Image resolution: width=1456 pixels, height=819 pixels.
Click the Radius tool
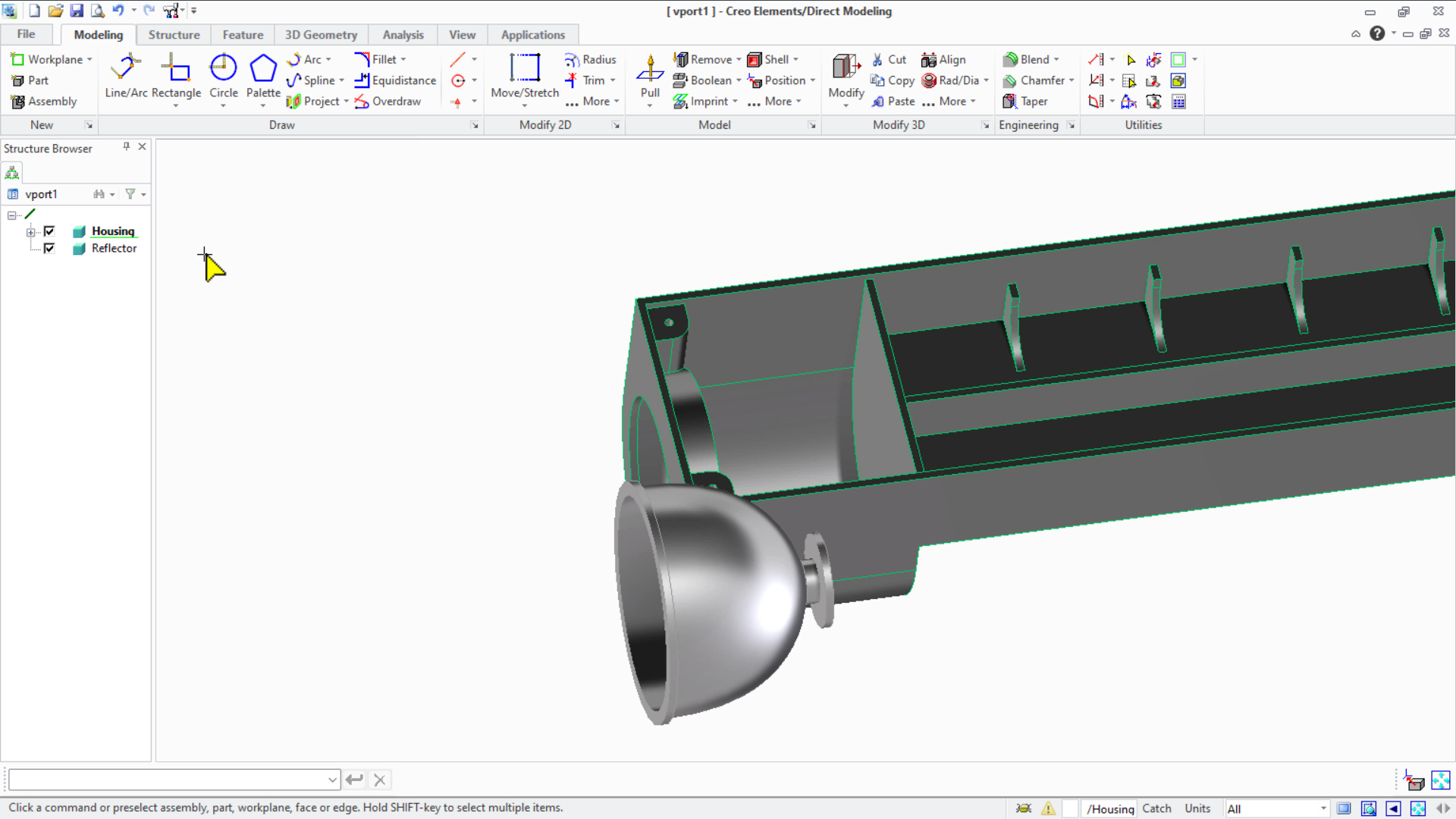591,59
